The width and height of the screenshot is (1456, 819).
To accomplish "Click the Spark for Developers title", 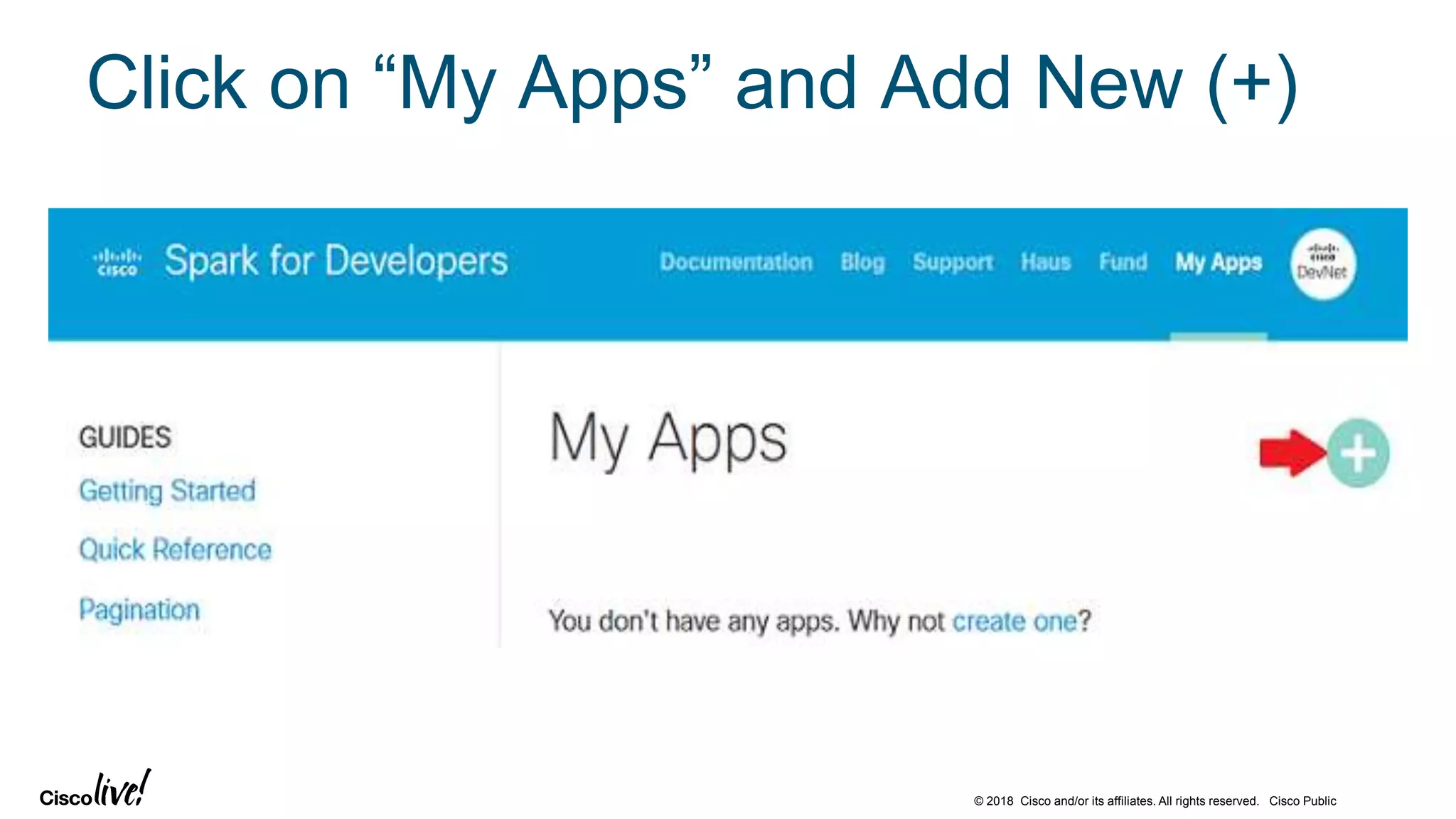I will click(x=336, y=261).
